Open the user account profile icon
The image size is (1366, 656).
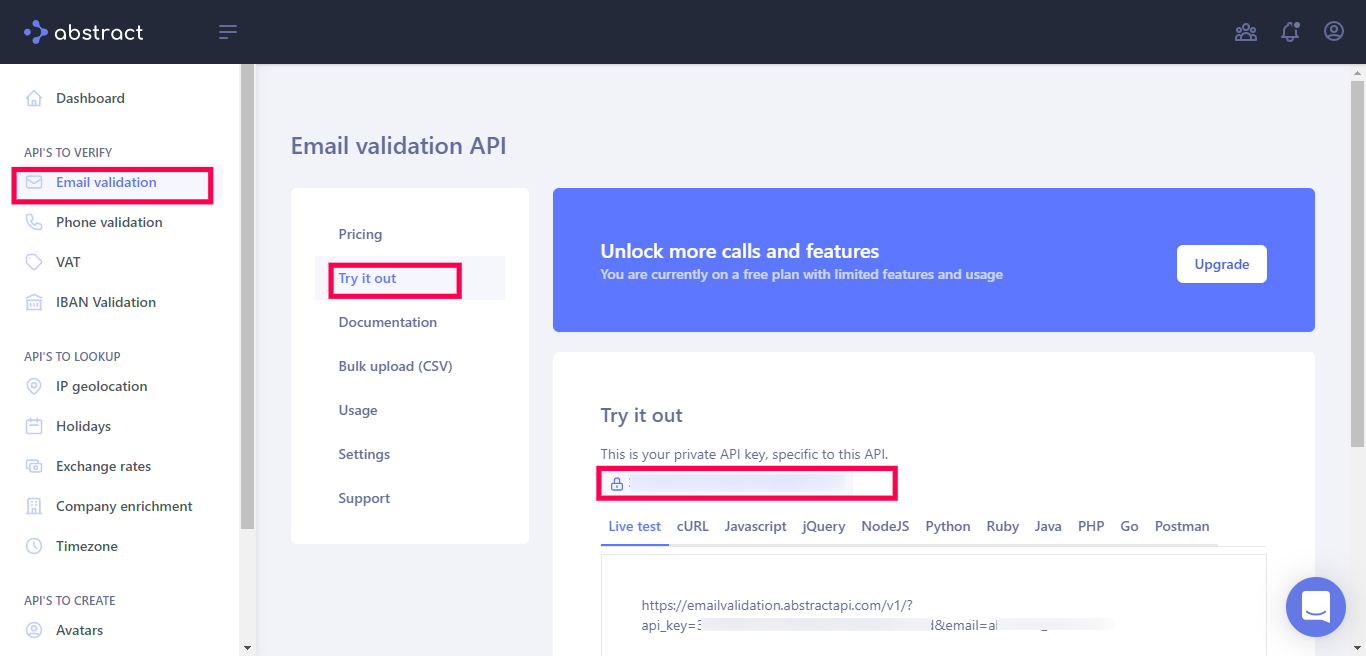(1334, 32)
